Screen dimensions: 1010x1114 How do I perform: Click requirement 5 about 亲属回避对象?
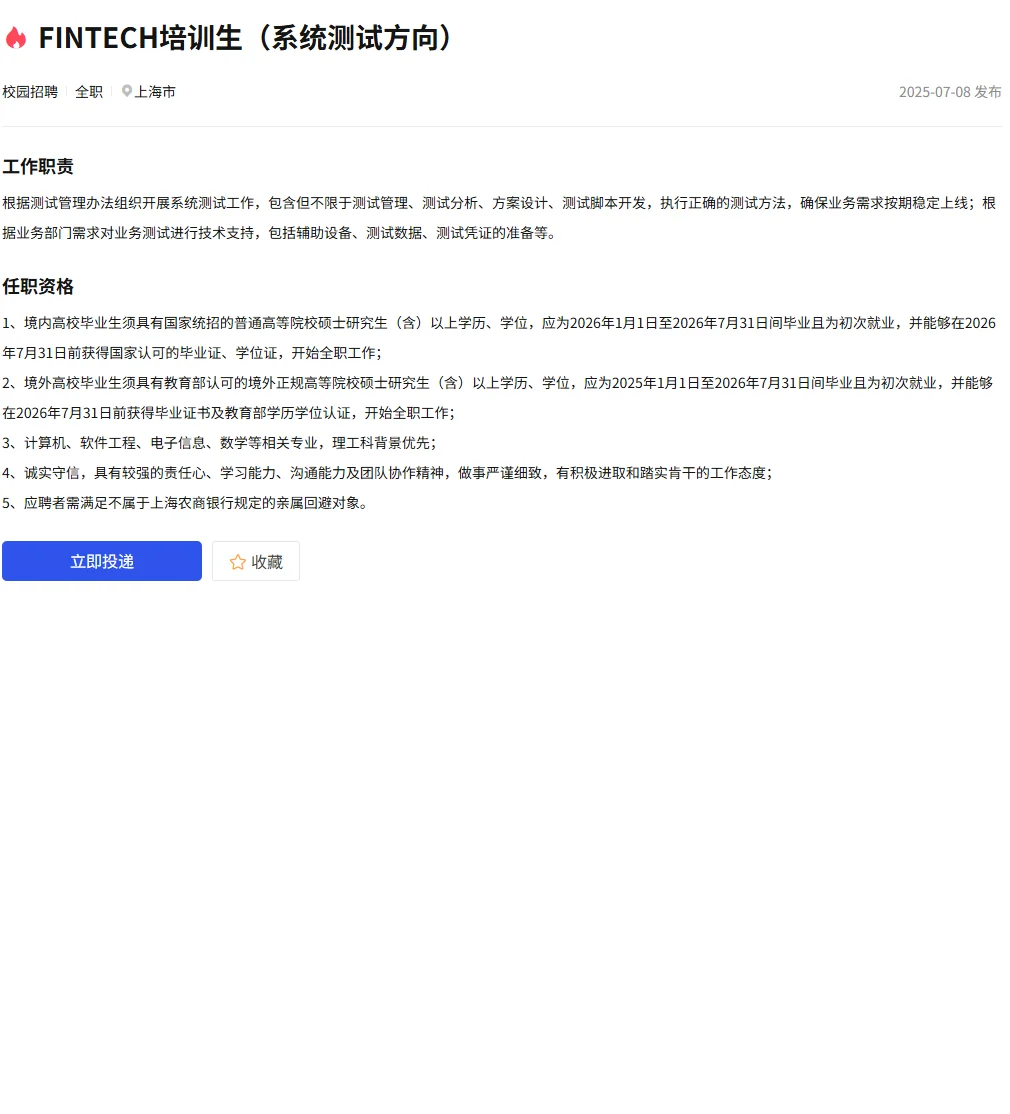(x=185, y=503)
